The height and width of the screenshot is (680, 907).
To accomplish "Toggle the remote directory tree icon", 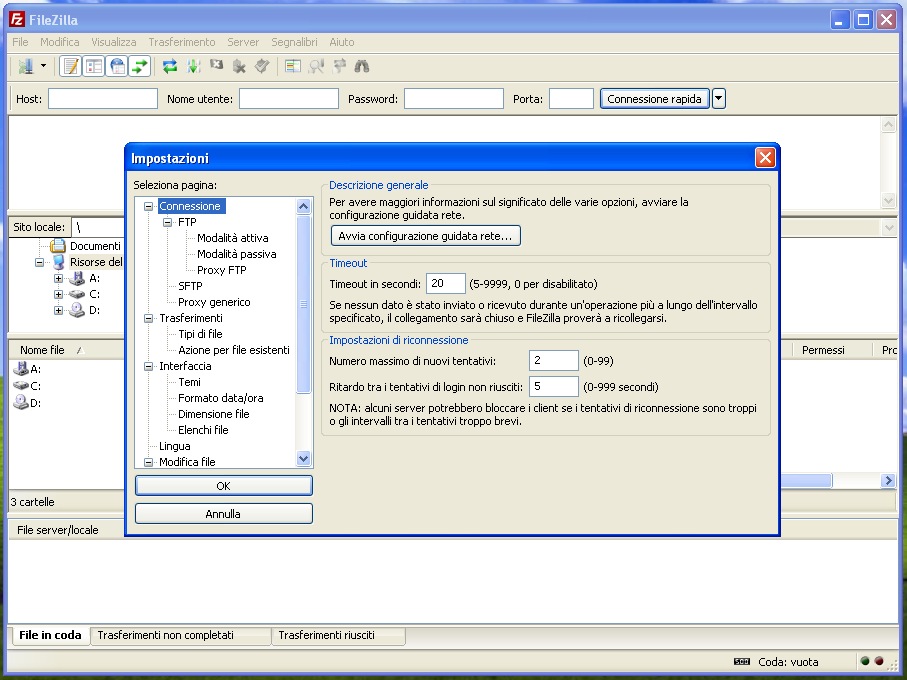I will point(117,67).
